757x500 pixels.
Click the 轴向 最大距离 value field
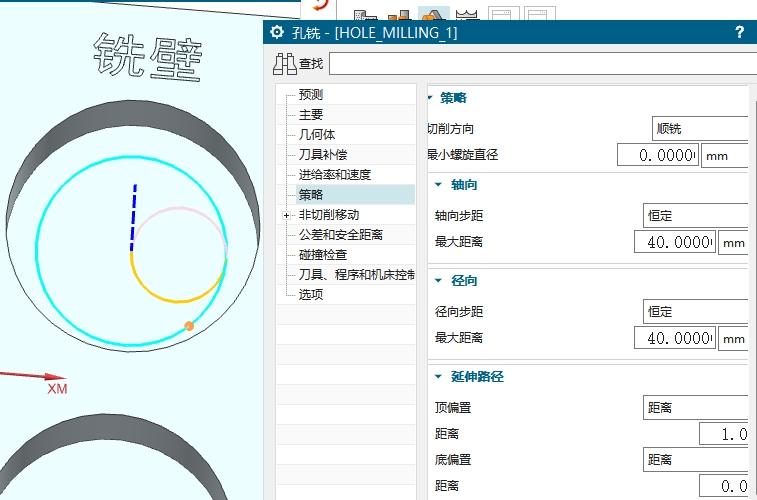tap(674, 241)
